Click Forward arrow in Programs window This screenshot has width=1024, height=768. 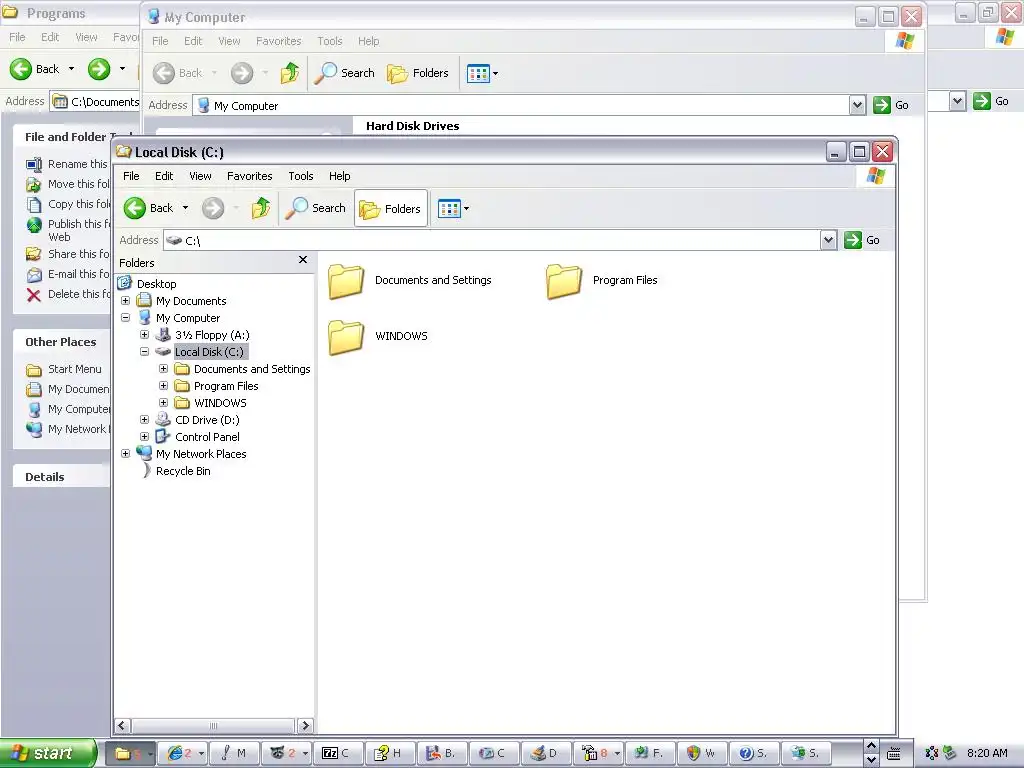click(99, 69)
